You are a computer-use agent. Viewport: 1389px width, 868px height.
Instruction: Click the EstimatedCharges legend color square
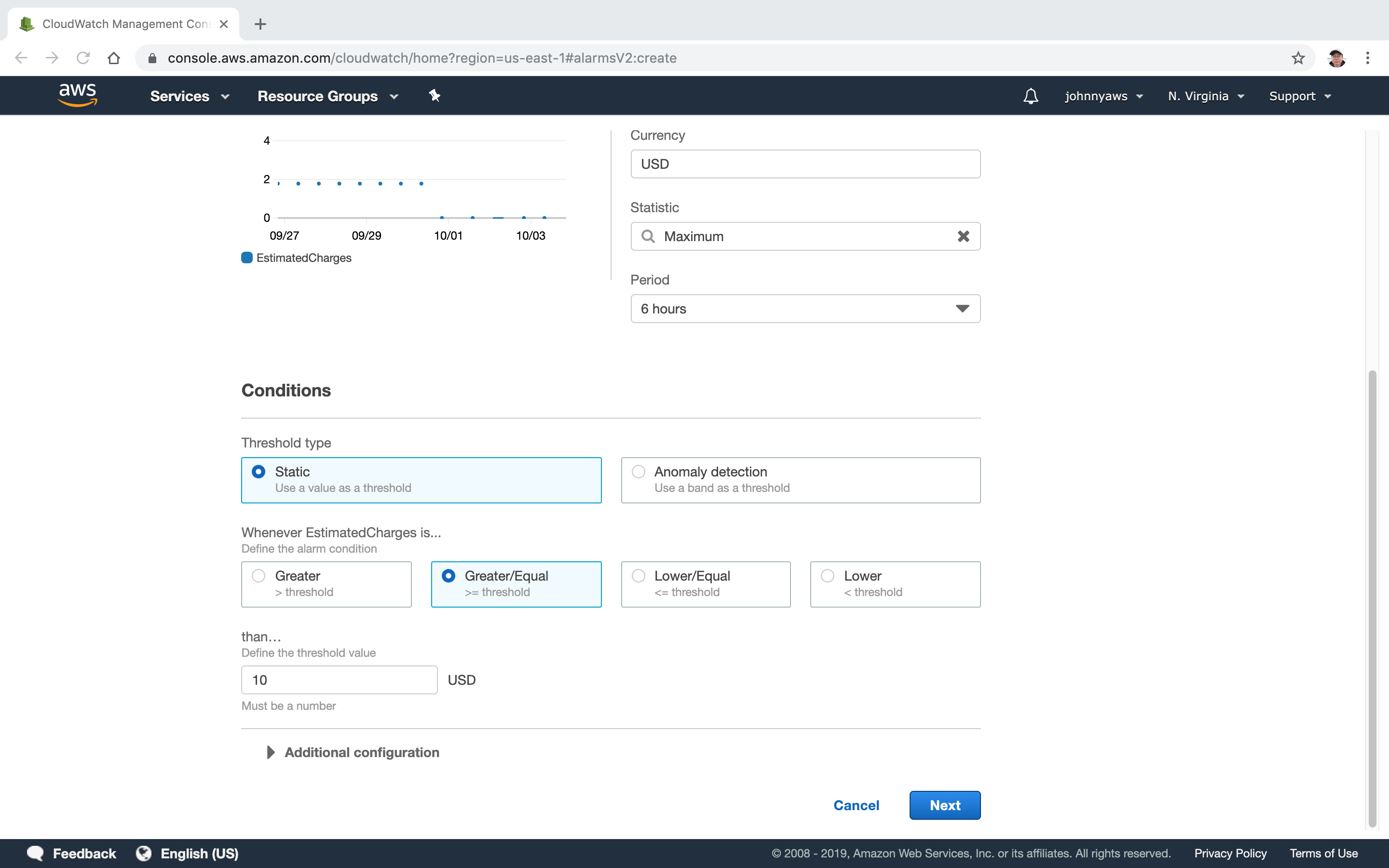247,258
